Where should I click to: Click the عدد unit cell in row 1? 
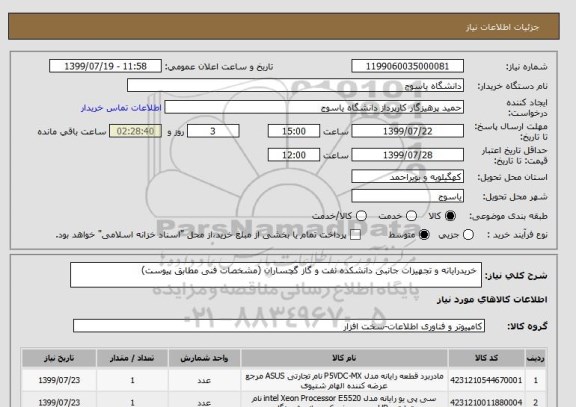tap(204, 381)
